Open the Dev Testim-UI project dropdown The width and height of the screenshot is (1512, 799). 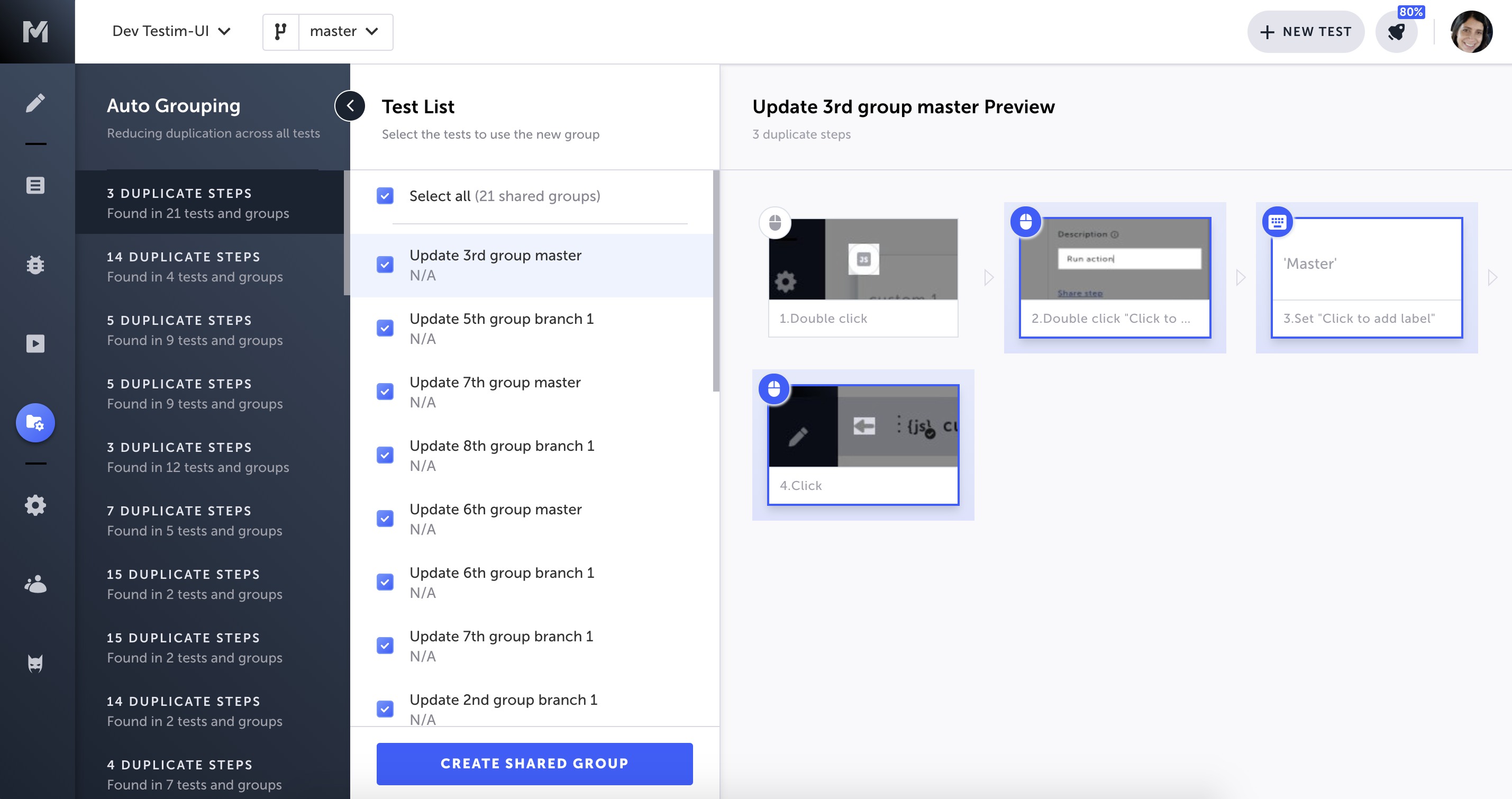tap(171, 31)
